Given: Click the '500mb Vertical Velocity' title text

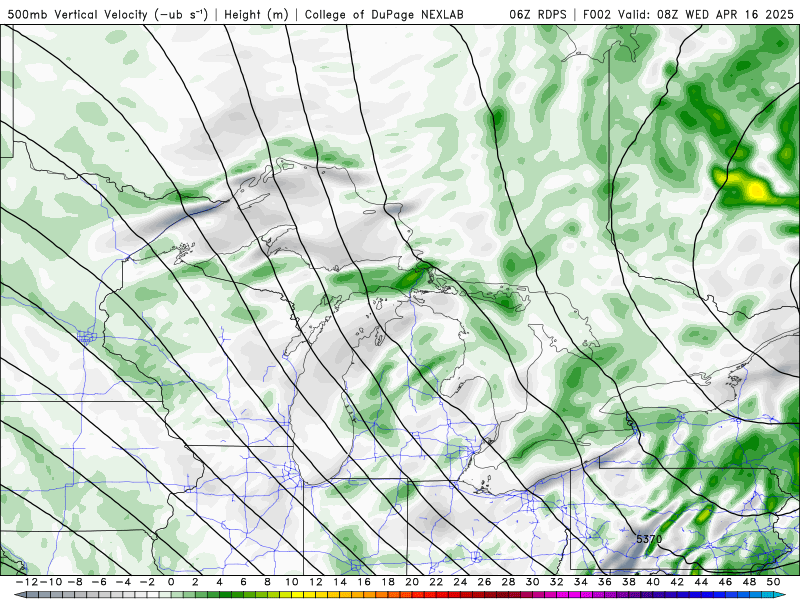Looking at the screenshot, I should (x=77, y=15).
